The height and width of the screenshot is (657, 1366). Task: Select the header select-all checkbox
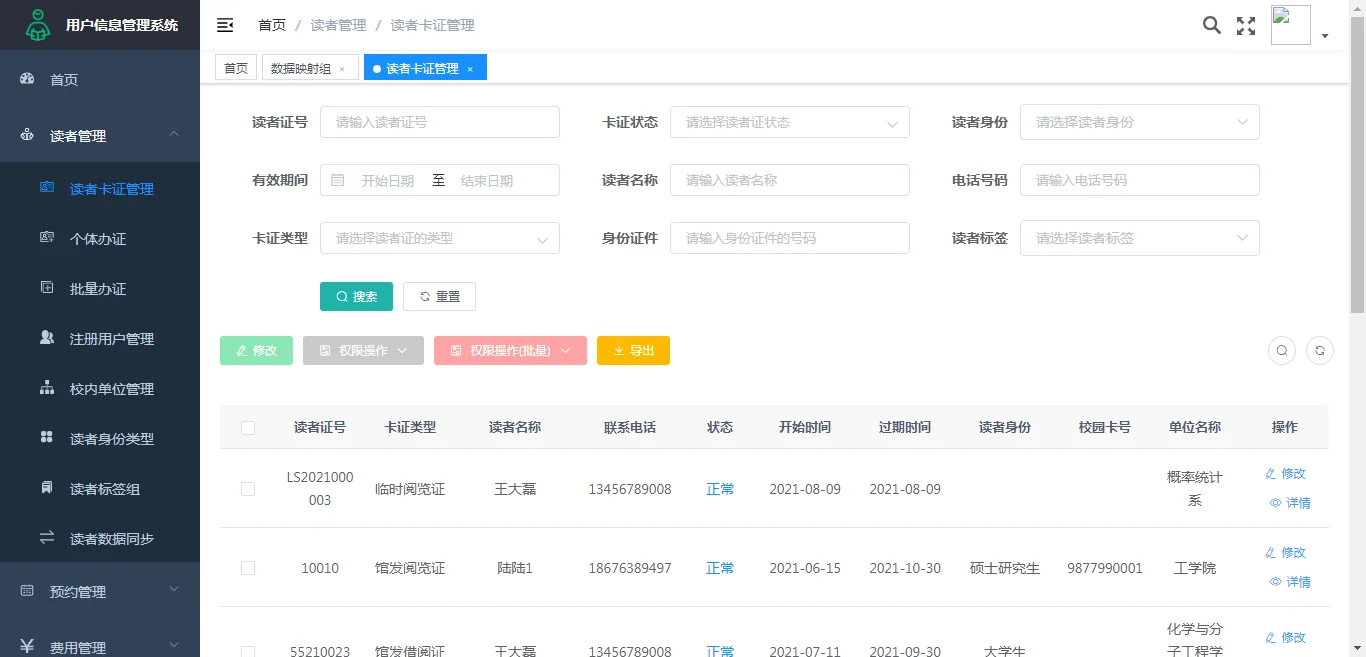[248, 428]
